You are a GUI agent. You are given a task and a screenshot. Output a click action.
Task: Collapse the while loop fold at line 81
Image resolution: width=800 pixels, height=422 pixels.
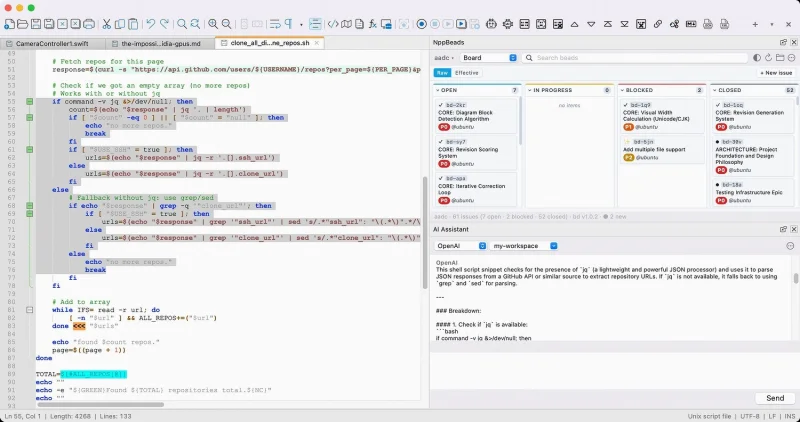pos(30,310)
